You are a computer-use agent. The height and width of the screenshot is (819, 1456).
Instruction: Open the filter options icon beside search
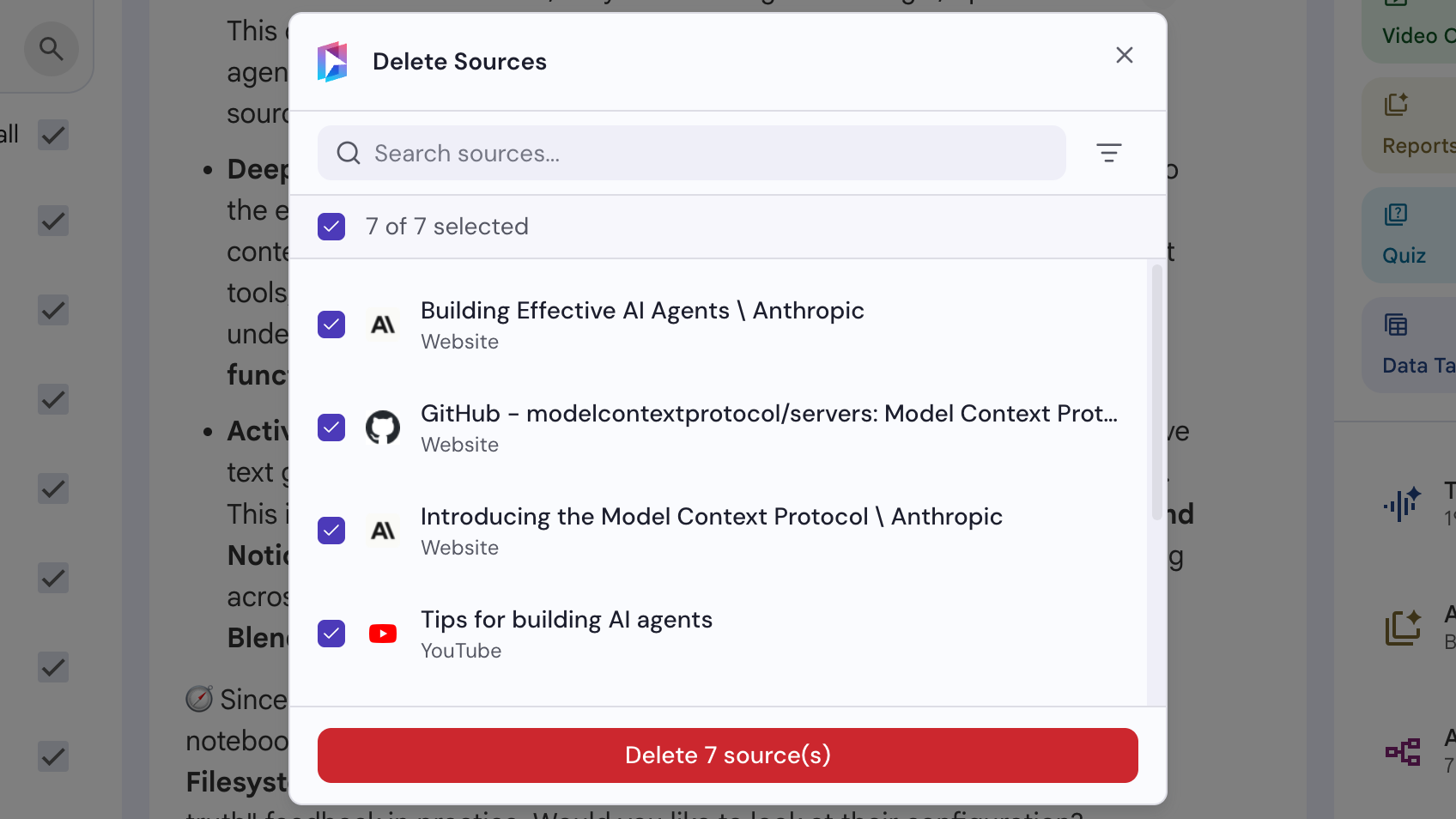(1109, 153)
